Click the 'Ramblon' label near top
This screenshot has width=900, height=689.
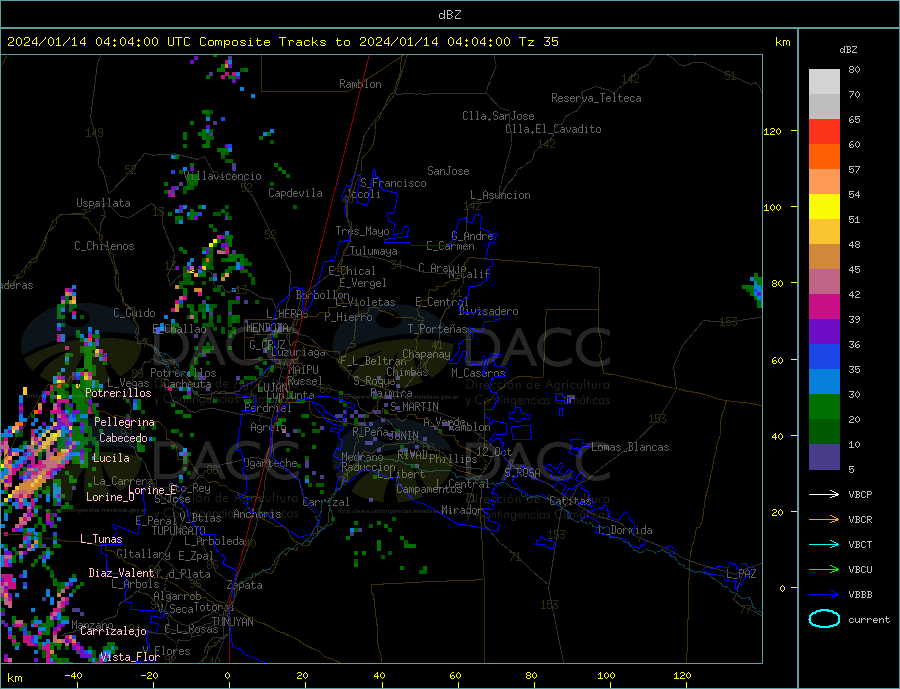tap(360, 84)
